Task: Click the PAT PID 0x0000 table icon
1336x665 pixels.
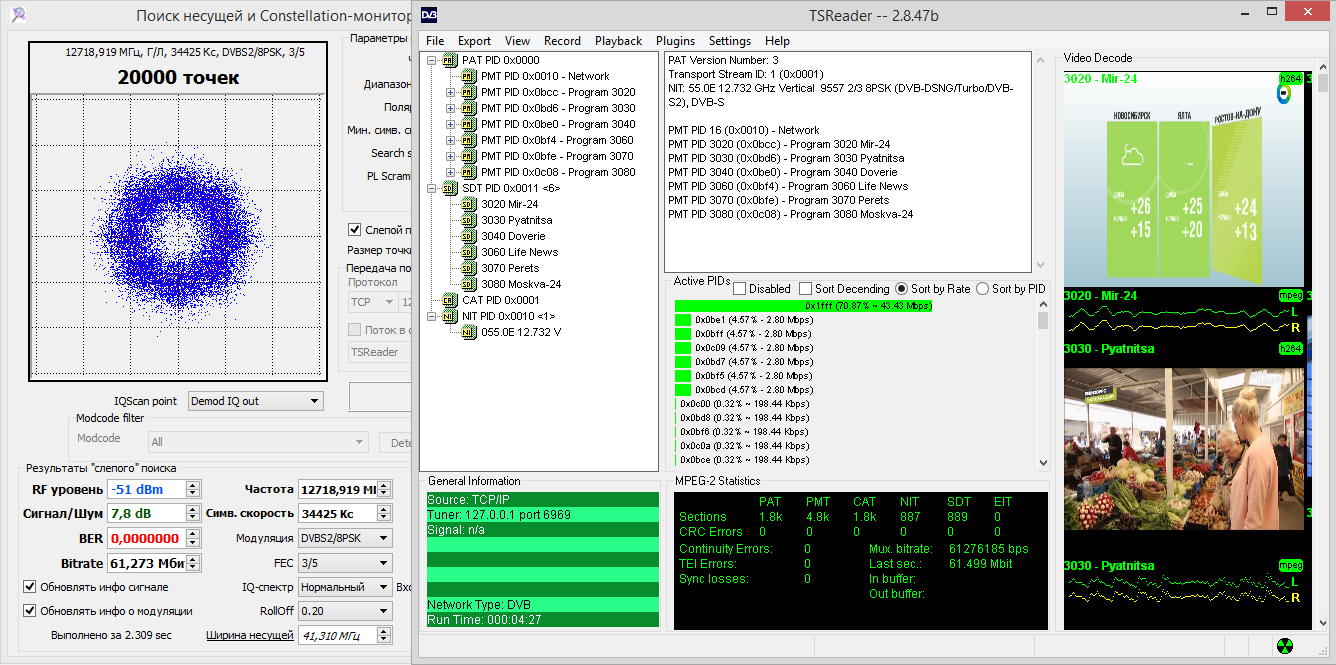Action: pos(449,60)
